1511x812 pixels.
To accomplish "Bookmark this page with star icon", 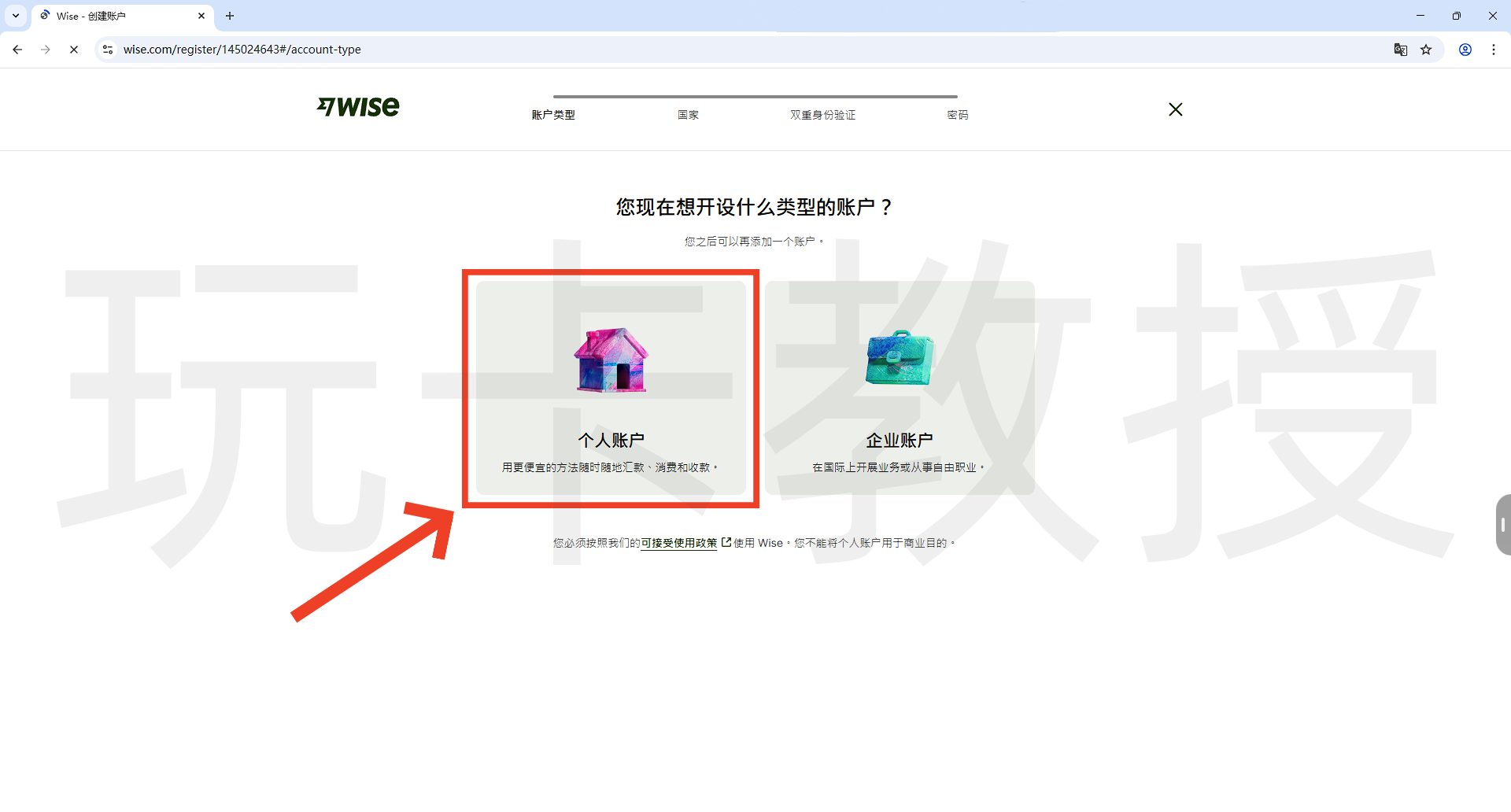I will click(x=1426, y=50).
